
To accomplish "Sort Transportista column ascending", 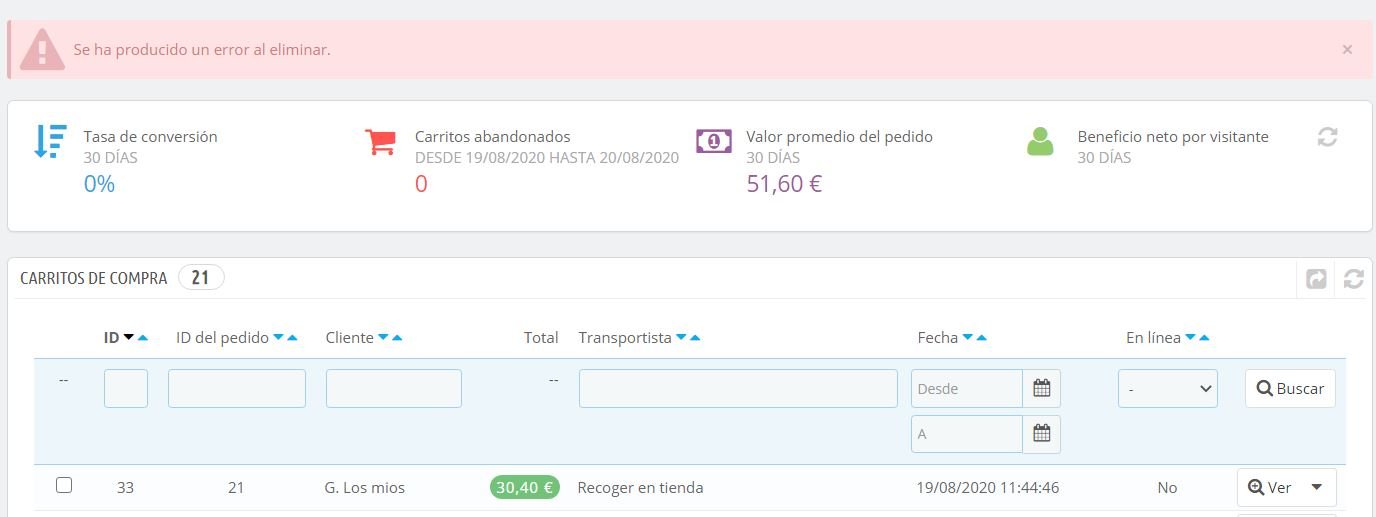I will coord(695,338).
